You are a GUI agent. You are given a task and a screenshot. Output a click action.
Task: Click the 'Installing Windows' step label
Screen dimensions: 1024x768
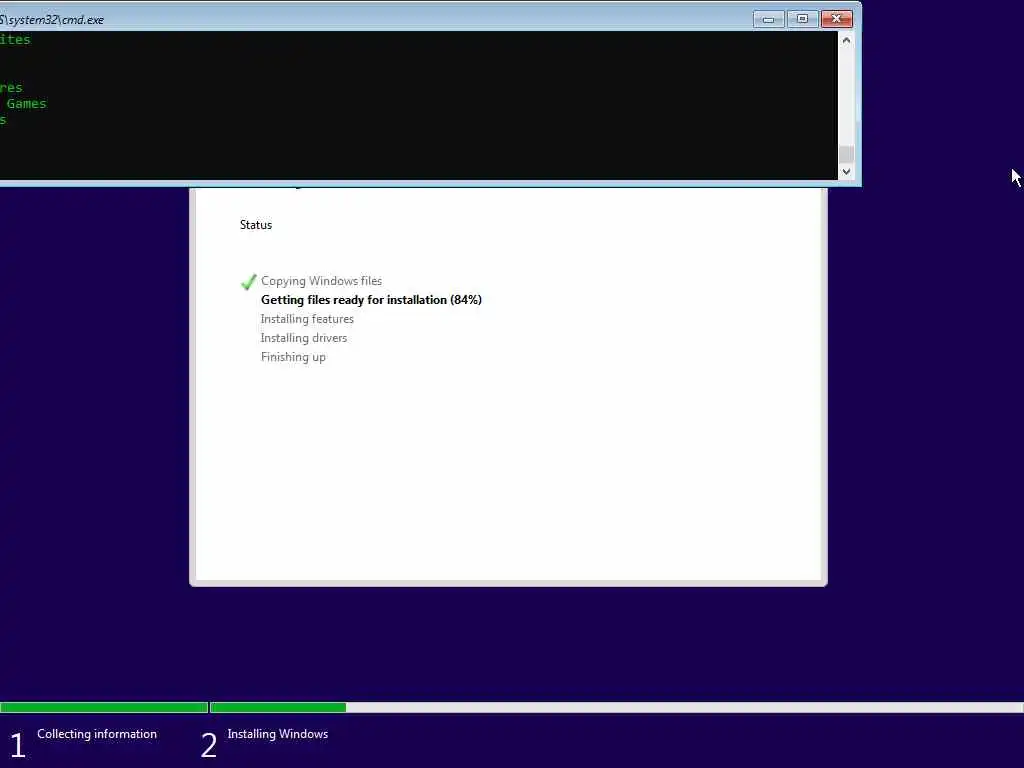tap(278, 734)
